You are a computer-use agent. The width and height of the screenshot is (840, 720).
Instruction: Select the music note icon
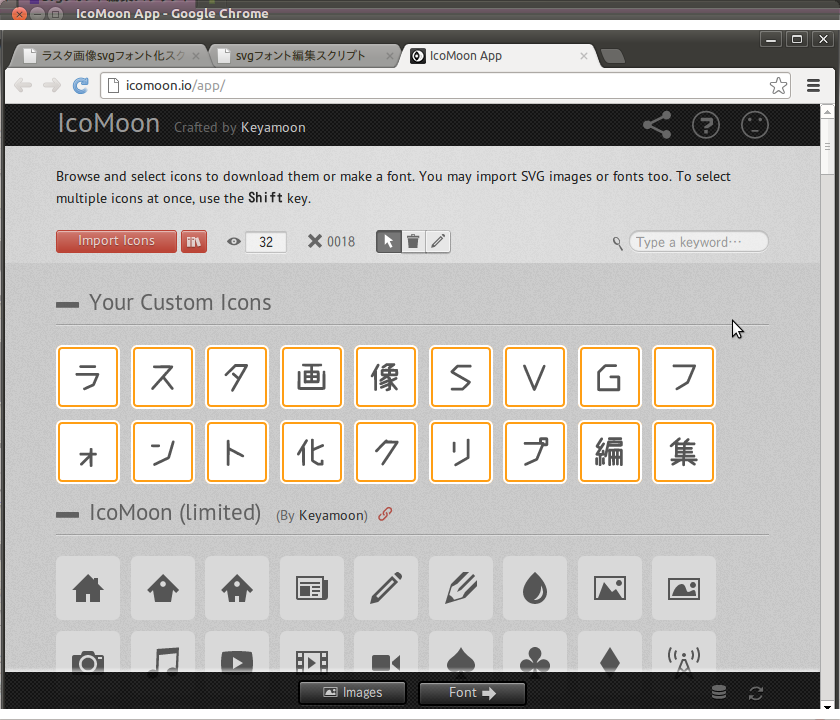(x=162, y=652)
